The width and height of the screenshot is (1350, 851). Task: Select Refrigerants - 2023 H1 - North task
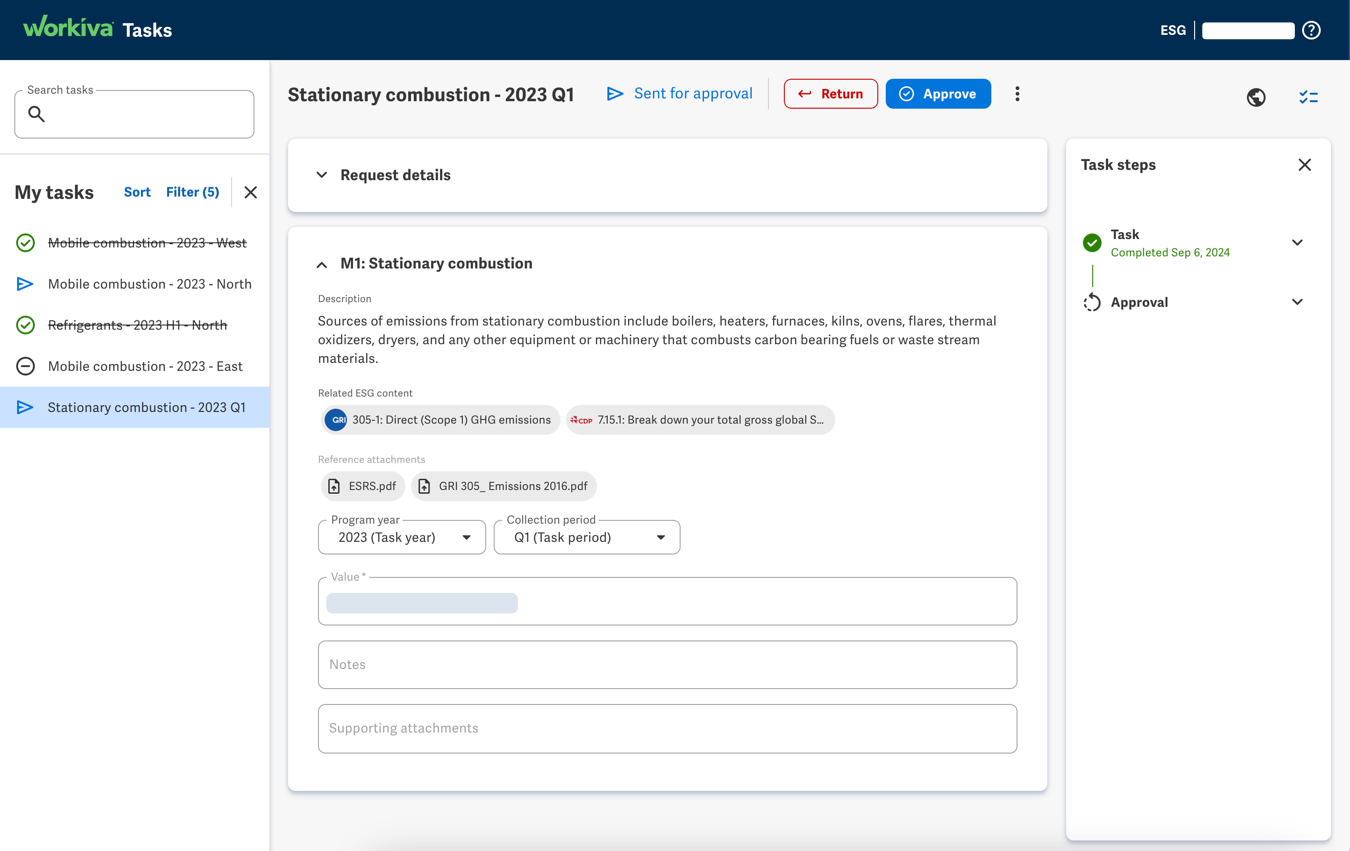135,325
